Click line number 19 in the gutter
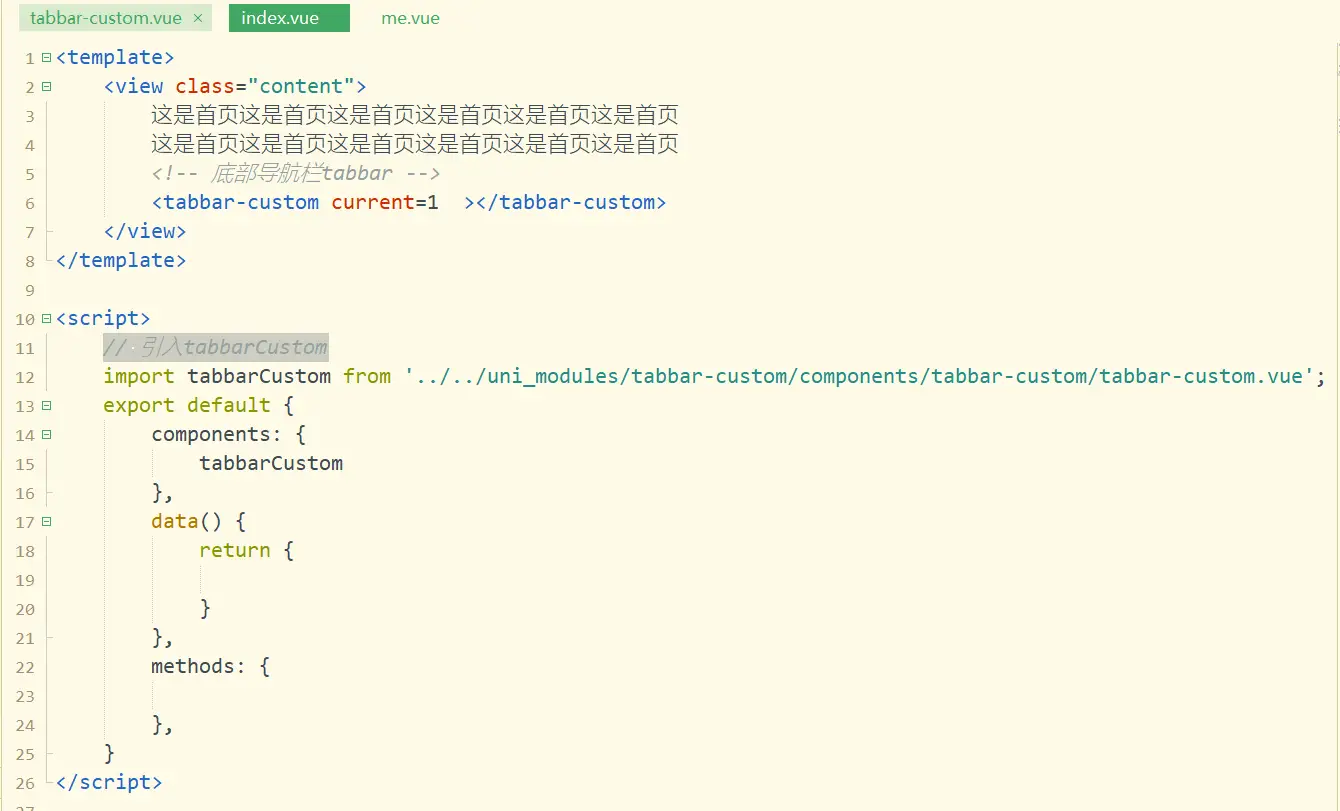The height and width of the screenshot is (811, 1340). (25, 580)
